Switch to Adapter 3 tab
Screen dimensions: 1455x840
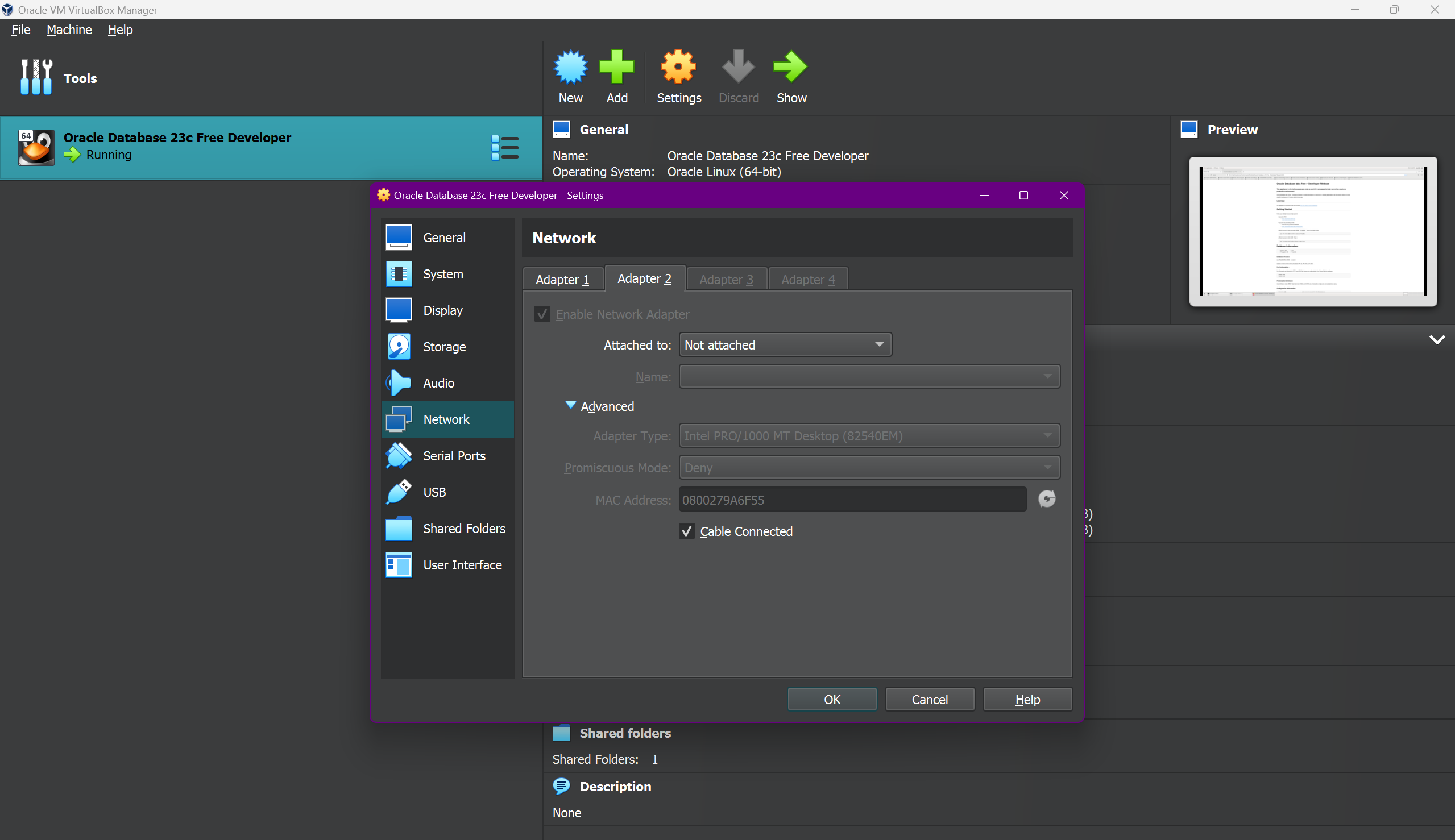(726, 280)
